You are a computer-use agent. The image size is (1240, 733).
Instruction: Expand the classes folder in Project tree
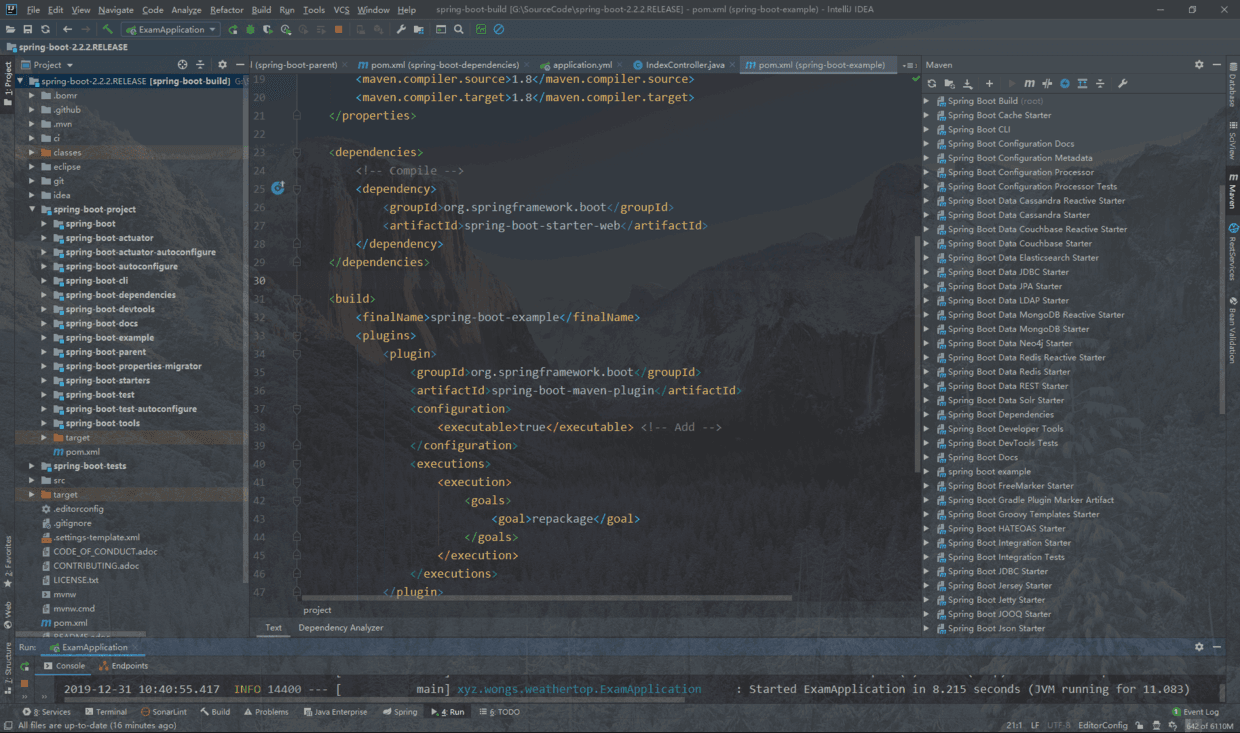[32, 152]
